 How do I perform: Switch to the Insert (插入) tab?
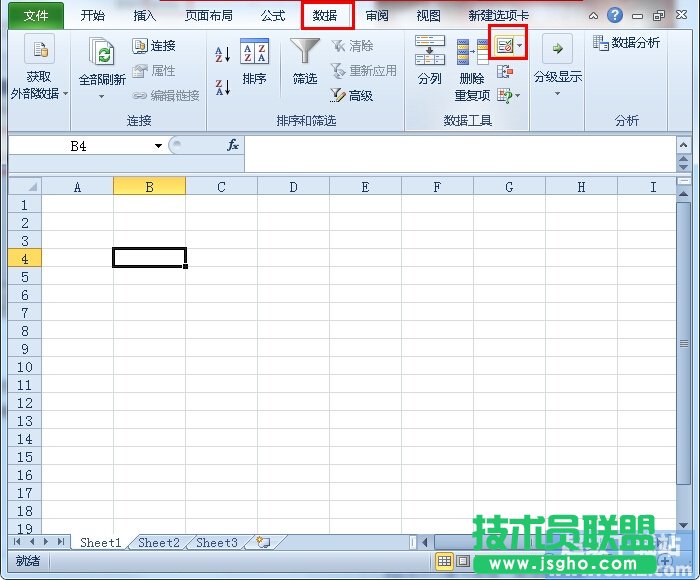pyautogui.click(x=144, y=16)
